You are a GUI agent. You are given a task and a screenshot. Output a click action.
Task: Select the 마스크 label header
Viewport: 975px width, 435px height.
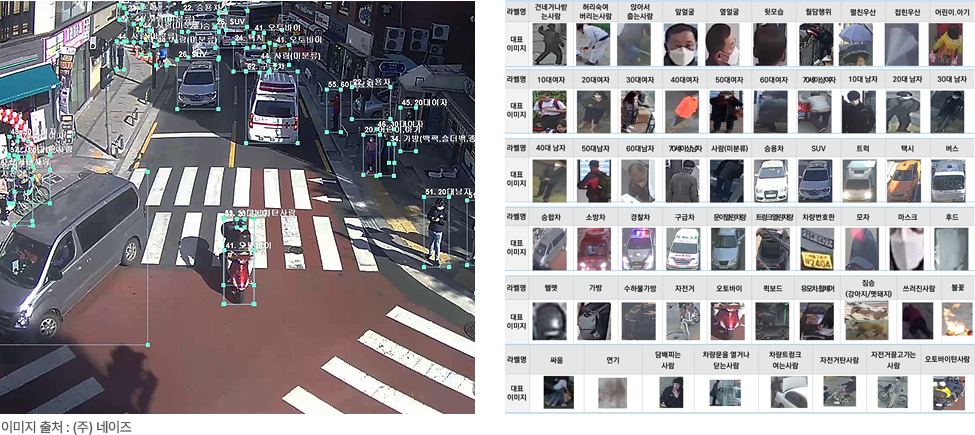pyautogui.click(x=903, y=215)
